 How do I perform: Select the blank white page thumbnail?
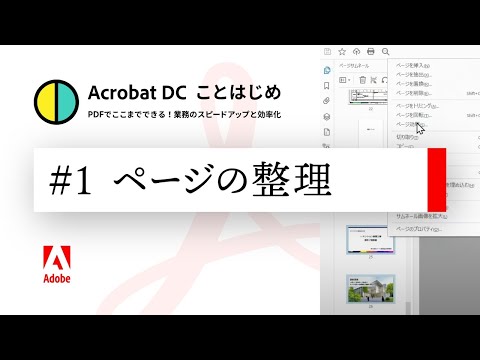pos(370,133)
